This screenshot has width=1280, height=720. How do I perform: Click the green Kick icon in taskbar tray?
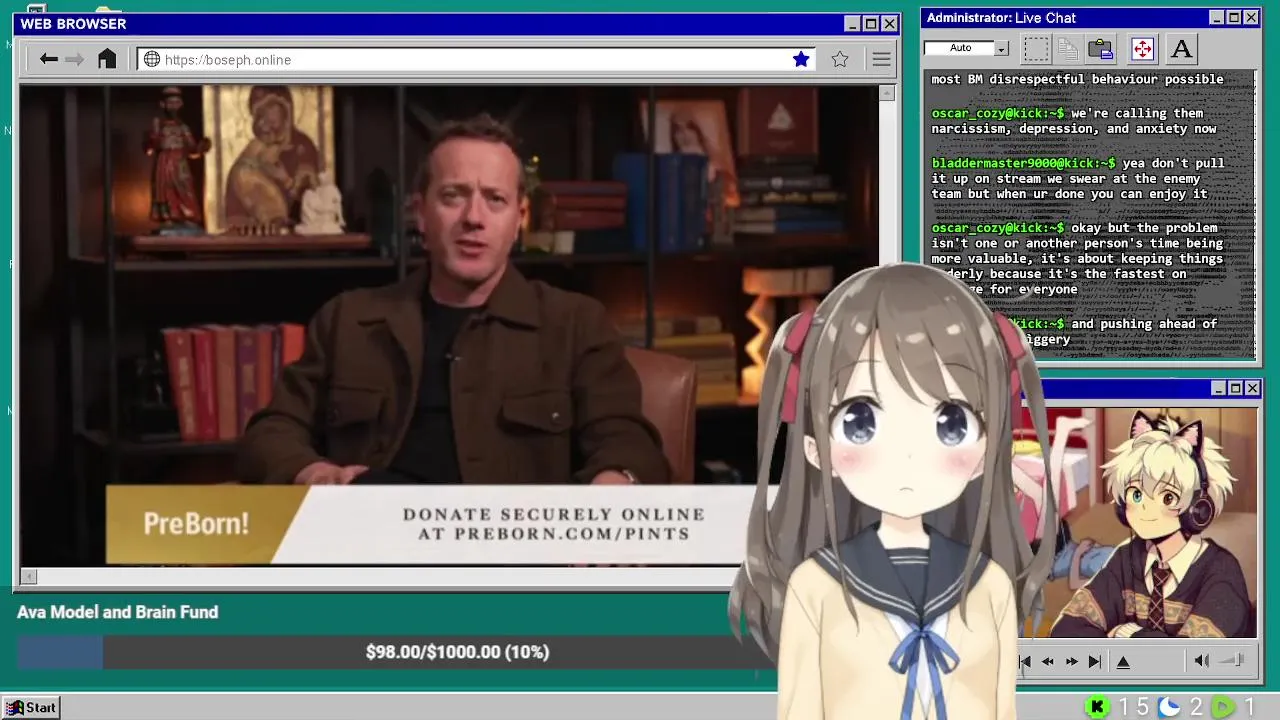tap(1098, 707)
